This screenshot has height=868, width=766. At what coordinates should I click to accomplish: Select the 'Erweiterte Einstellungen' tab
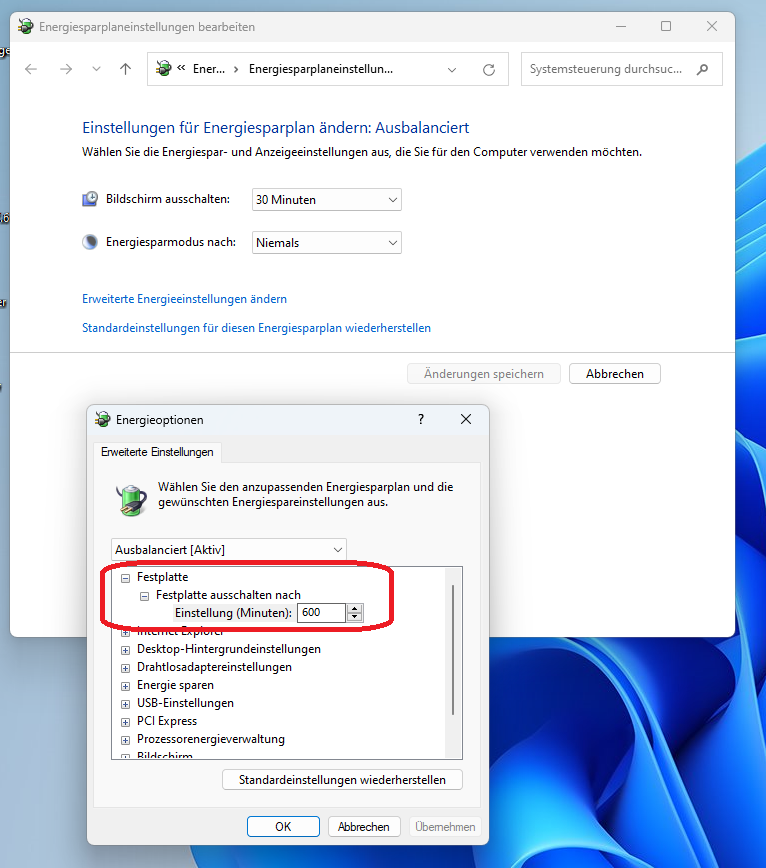tap(157, 452)
